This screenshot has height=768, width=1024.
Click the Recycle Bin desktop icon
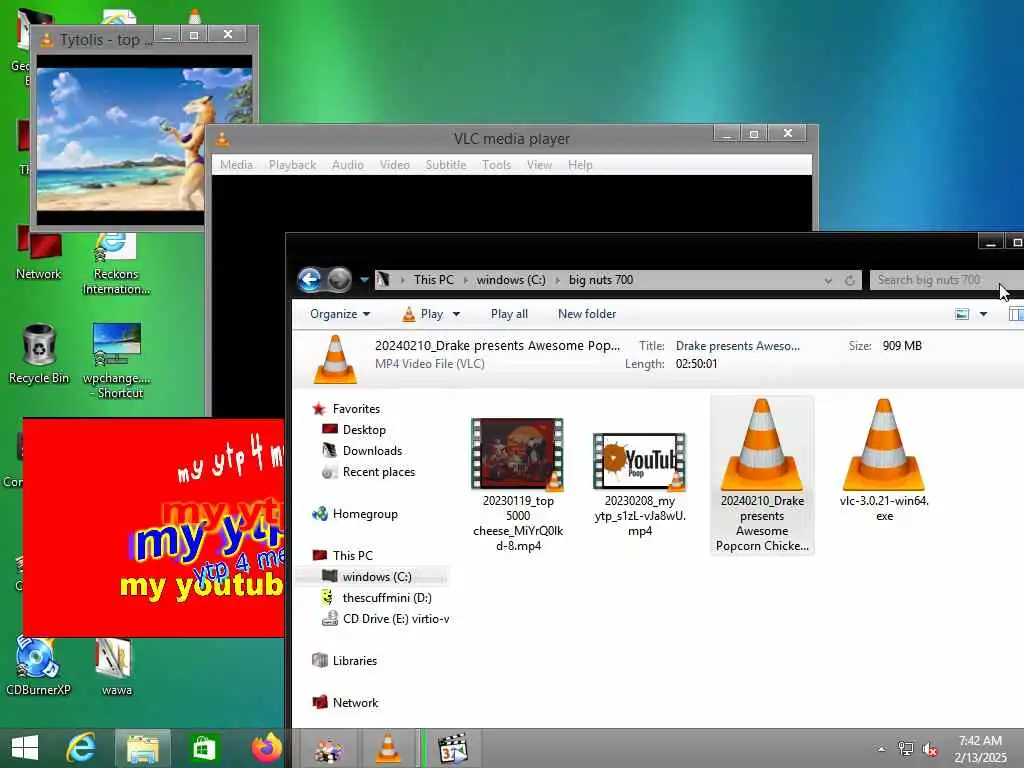[x=39, y=353]
